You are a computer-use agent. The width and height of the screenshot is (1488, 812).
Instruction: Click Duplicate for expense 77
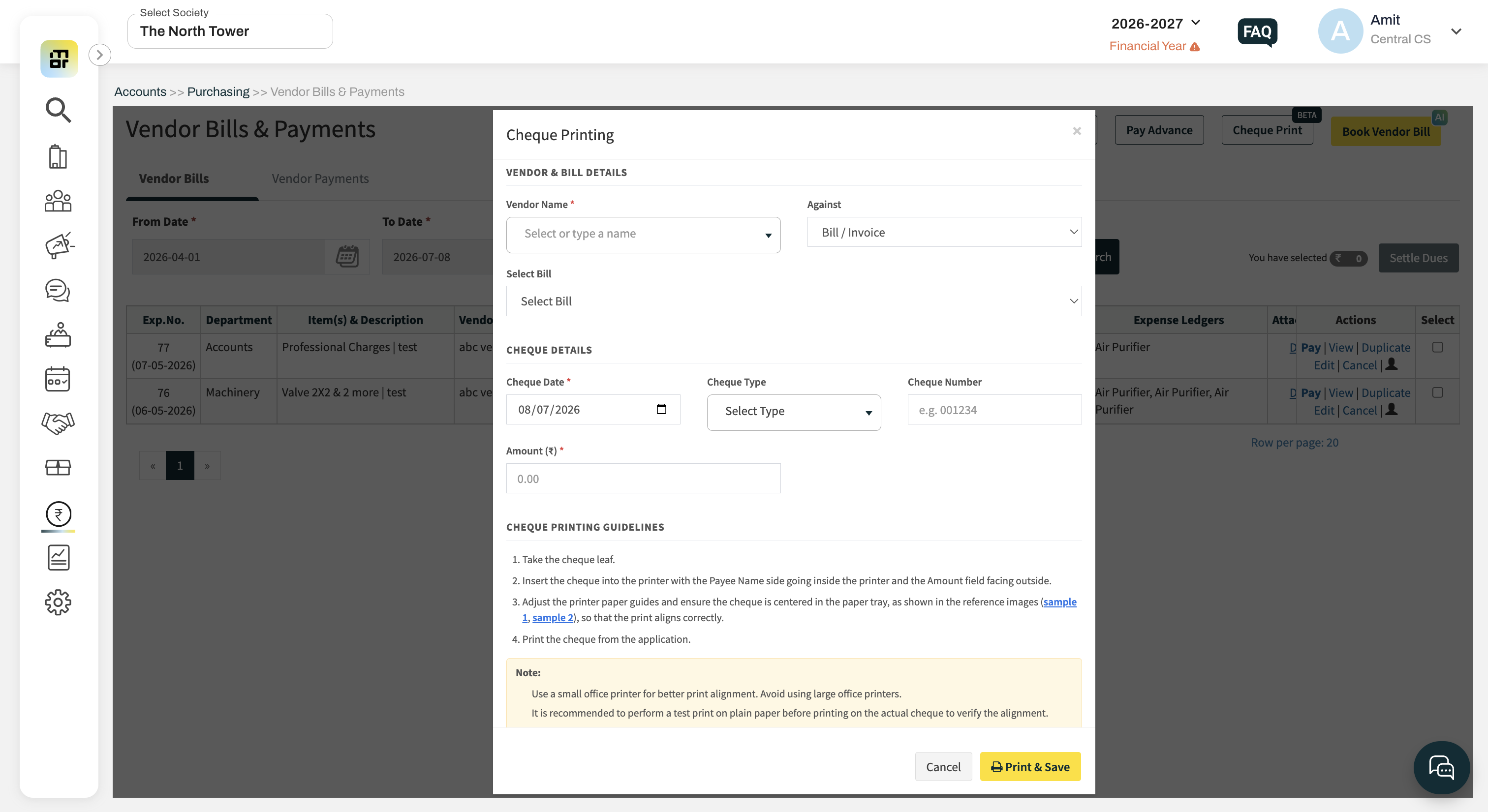pos(1385,347)
